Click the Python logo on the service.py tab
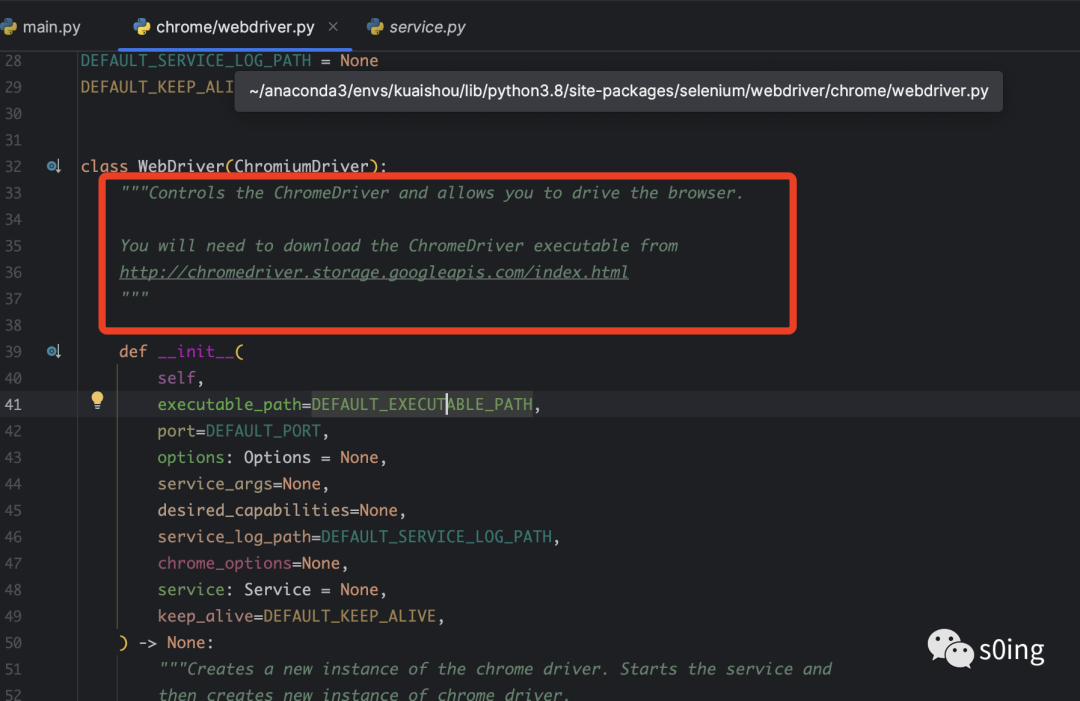 (x=374, y=26)
